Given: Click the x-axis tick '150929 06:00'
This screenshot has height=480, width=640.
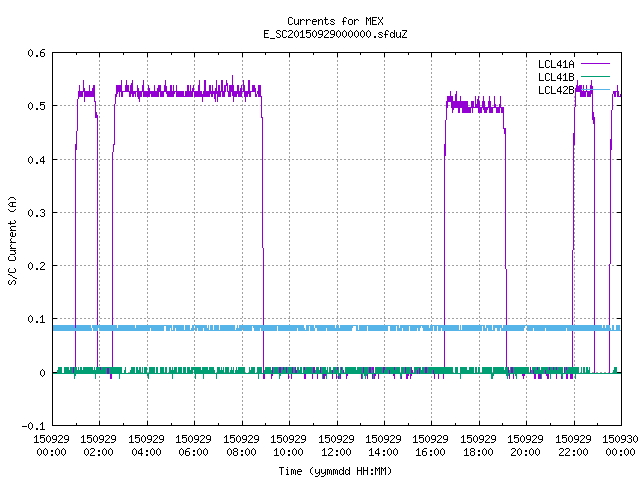Looking at the screenshot, I should (x=193, y=445).
